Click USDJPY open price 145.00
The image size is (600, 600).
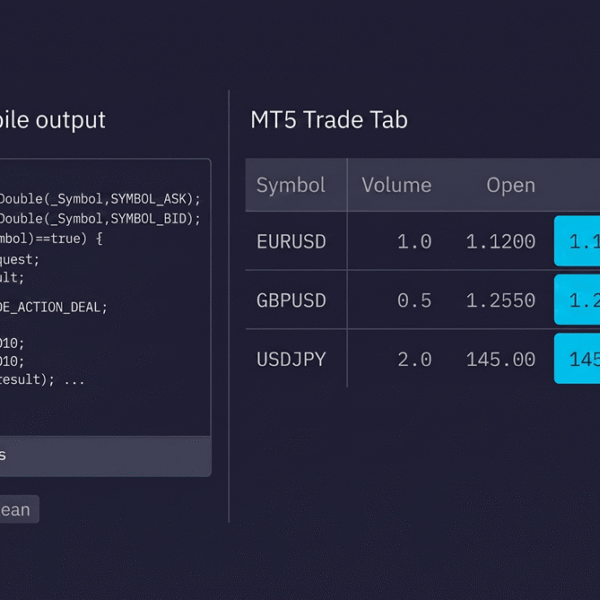[x=501, y=359]
